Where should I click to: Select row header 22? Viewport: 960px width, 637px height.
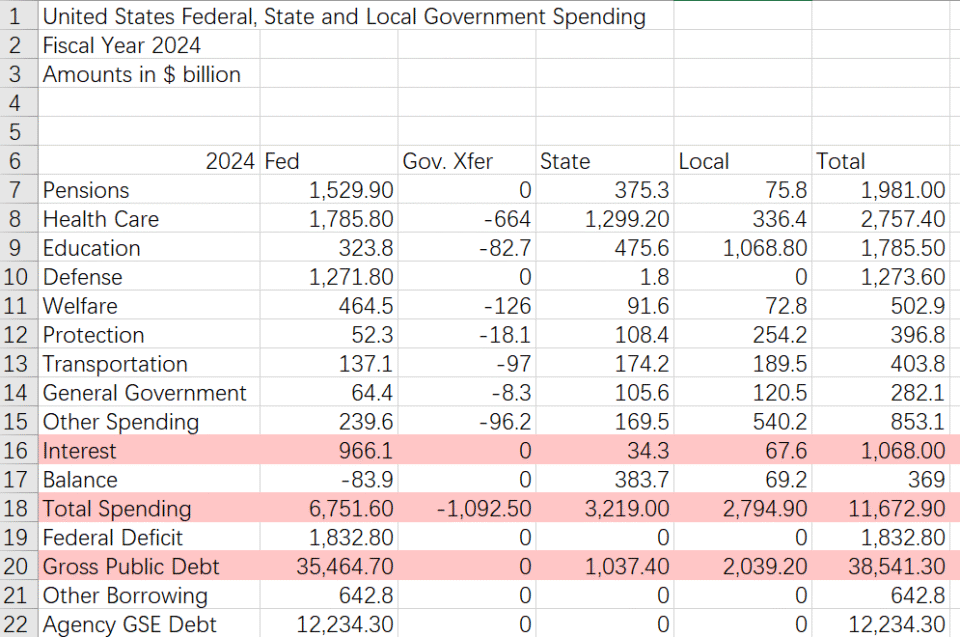[x=18, y=624]
